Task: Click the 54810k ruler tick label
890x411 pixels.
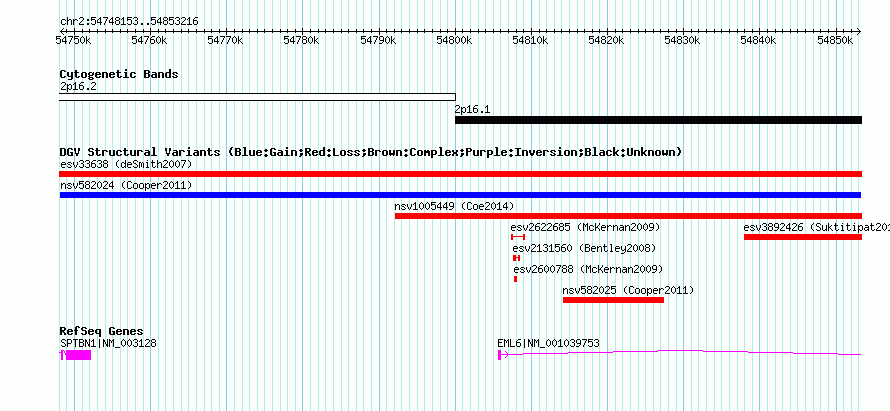Action: 531,40
